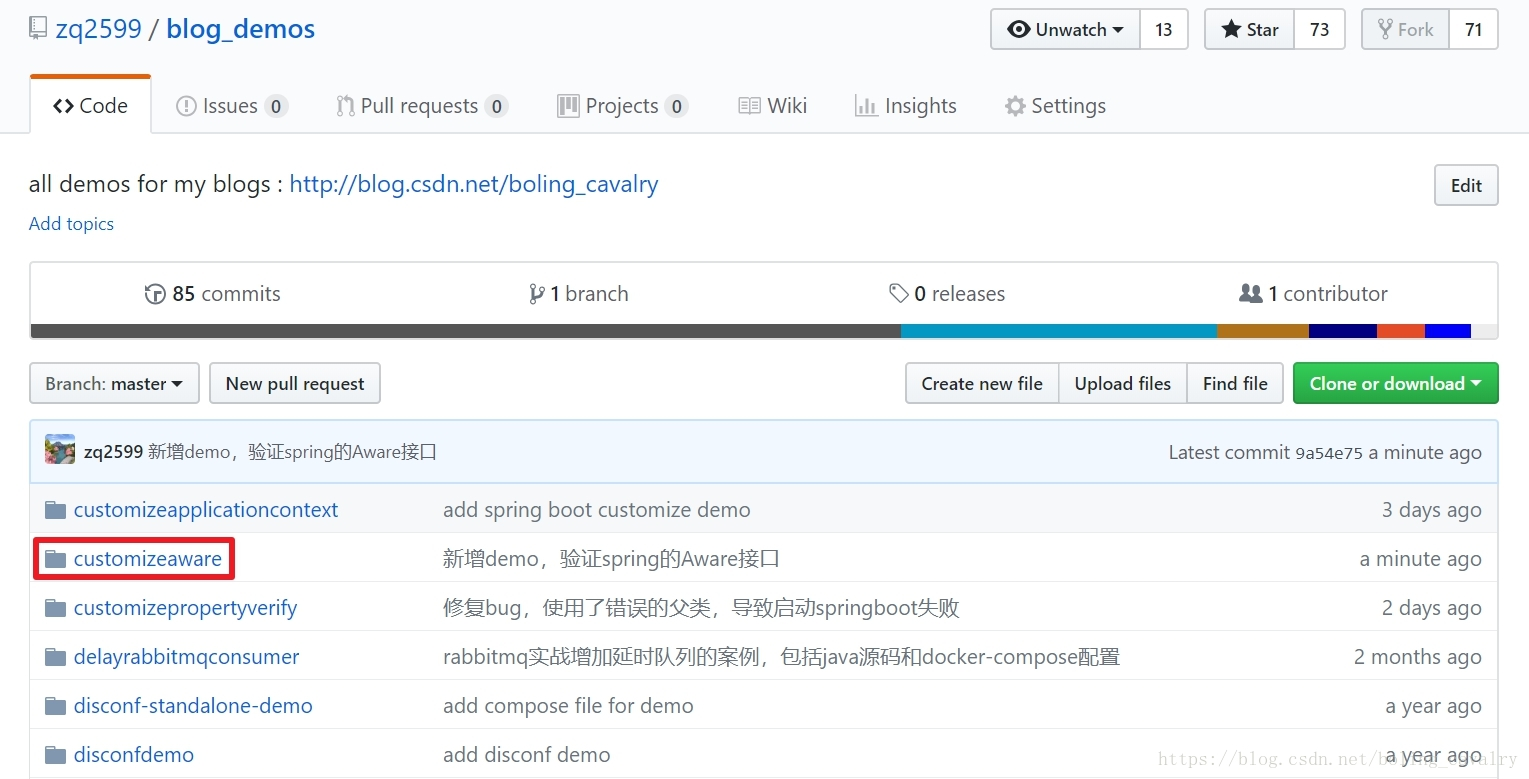Open the latest commit message link
This screenshot has width=1529, height=779.
[x=293, y=452]
